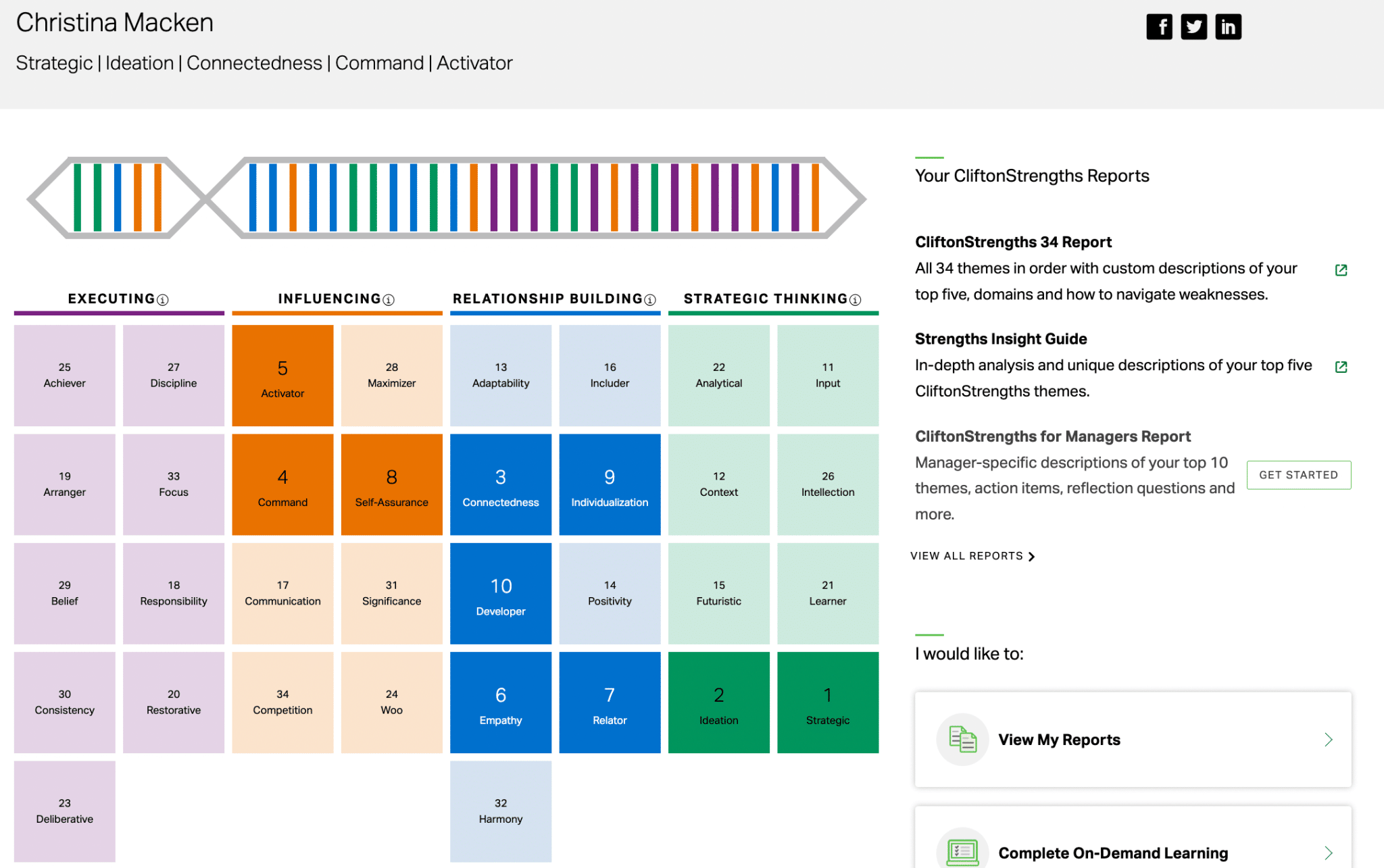Screen dimensions: 1384x868
Task: Expand Complete On-Demand Learning chevron
Action: 1329,853
